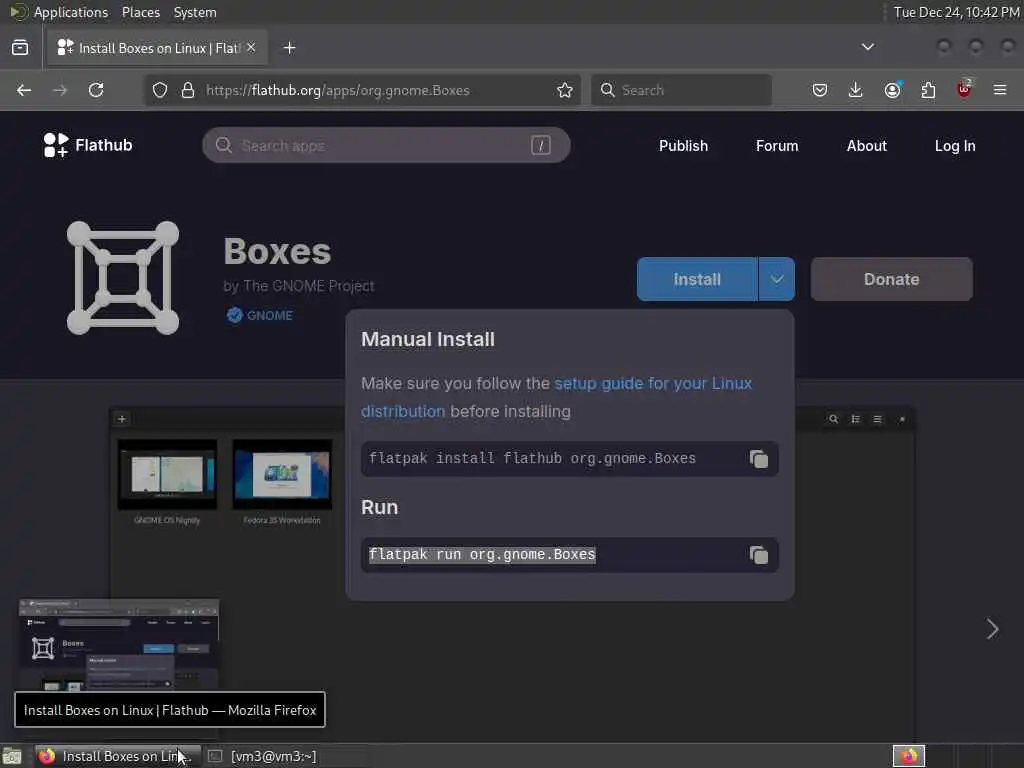The height and width of the screenshot is (768, 1024).
Task: Close the Install Boxes on Linux tab
Action: [251, 48]
